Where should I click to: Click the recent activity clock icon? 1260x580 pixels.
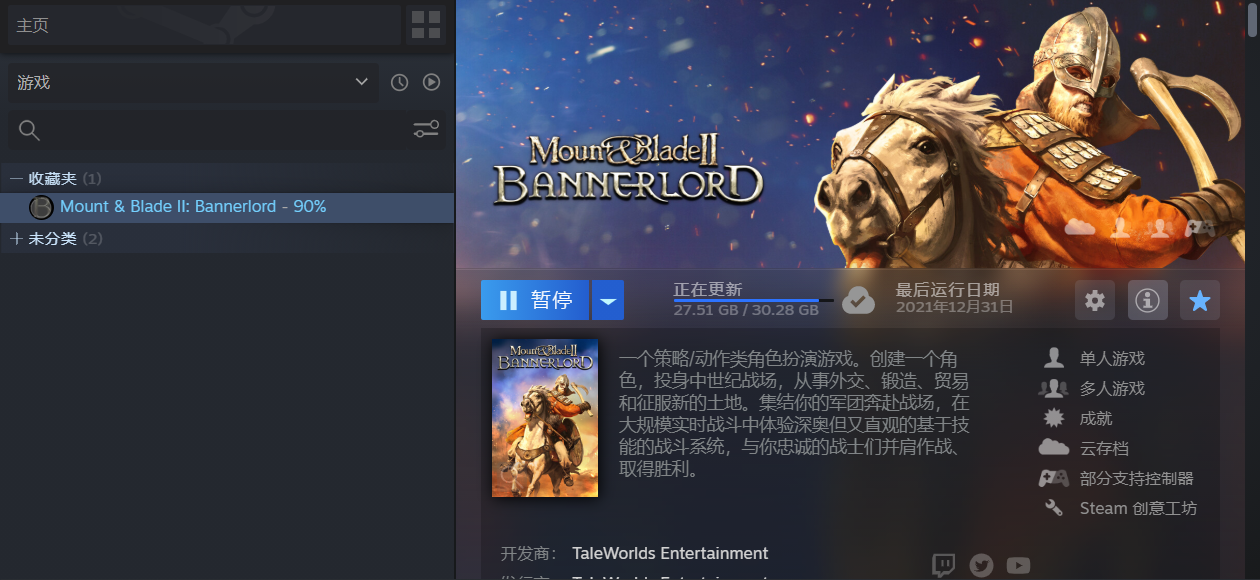coord(399,83)
